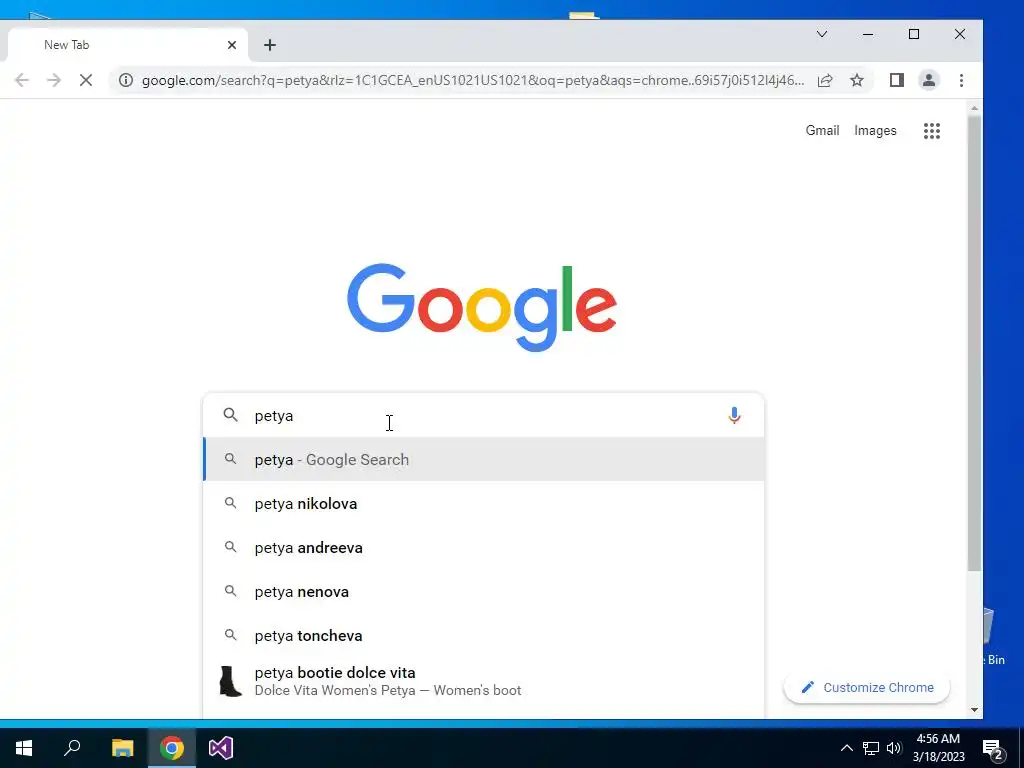View site information icon in address bar
Image resolution: width=1024 pixels, height=768 pixels.
pos(126,80)
